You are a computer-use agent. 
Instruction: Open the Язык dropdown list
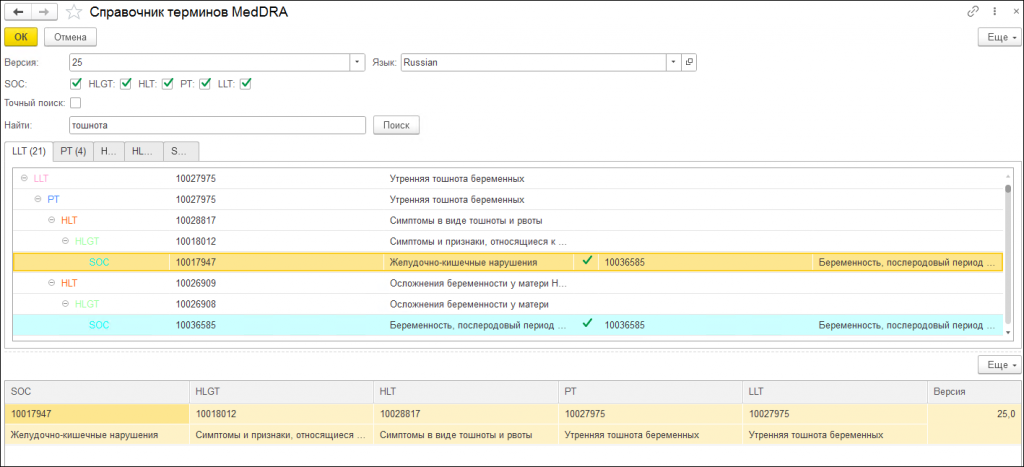click(x=674, y=62)
